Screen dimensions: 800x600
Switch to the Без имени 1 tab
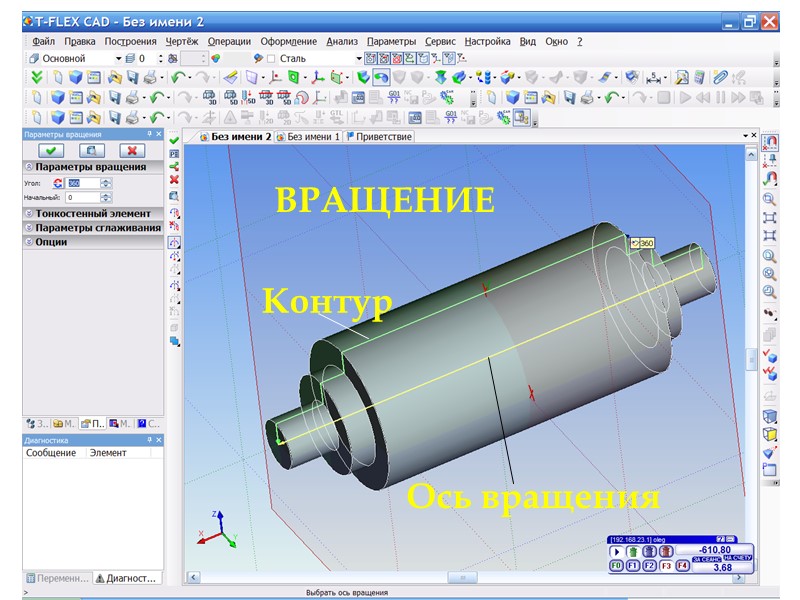click(x=308, y=137)
